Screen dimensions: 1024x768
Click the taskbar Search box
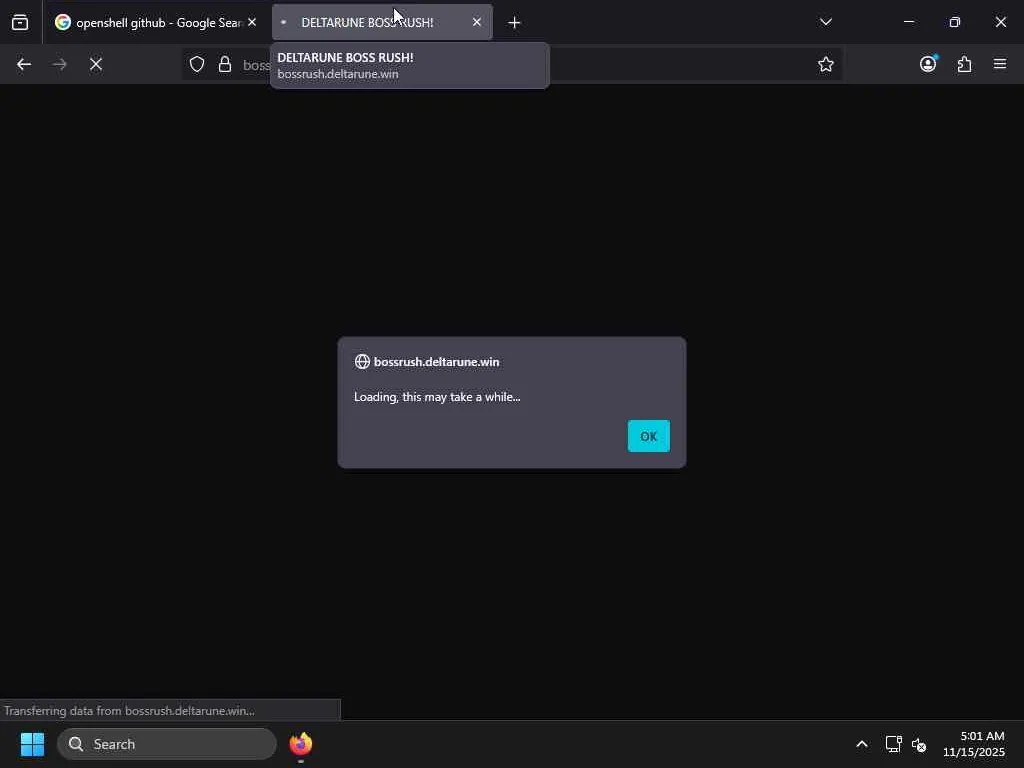click(x=167, y=744)
